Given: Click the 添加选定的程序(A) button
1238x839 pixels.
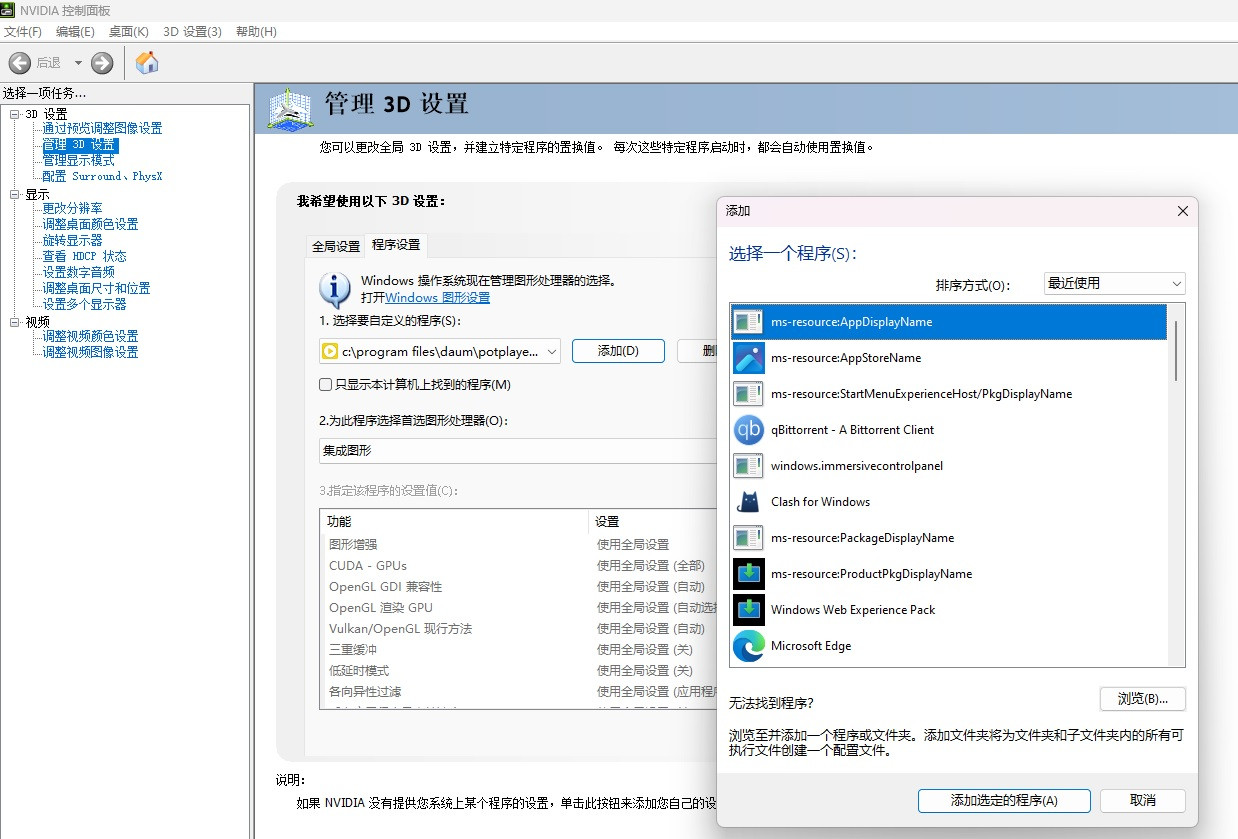Looking at the screenshot, I should tap(1004, 801).
